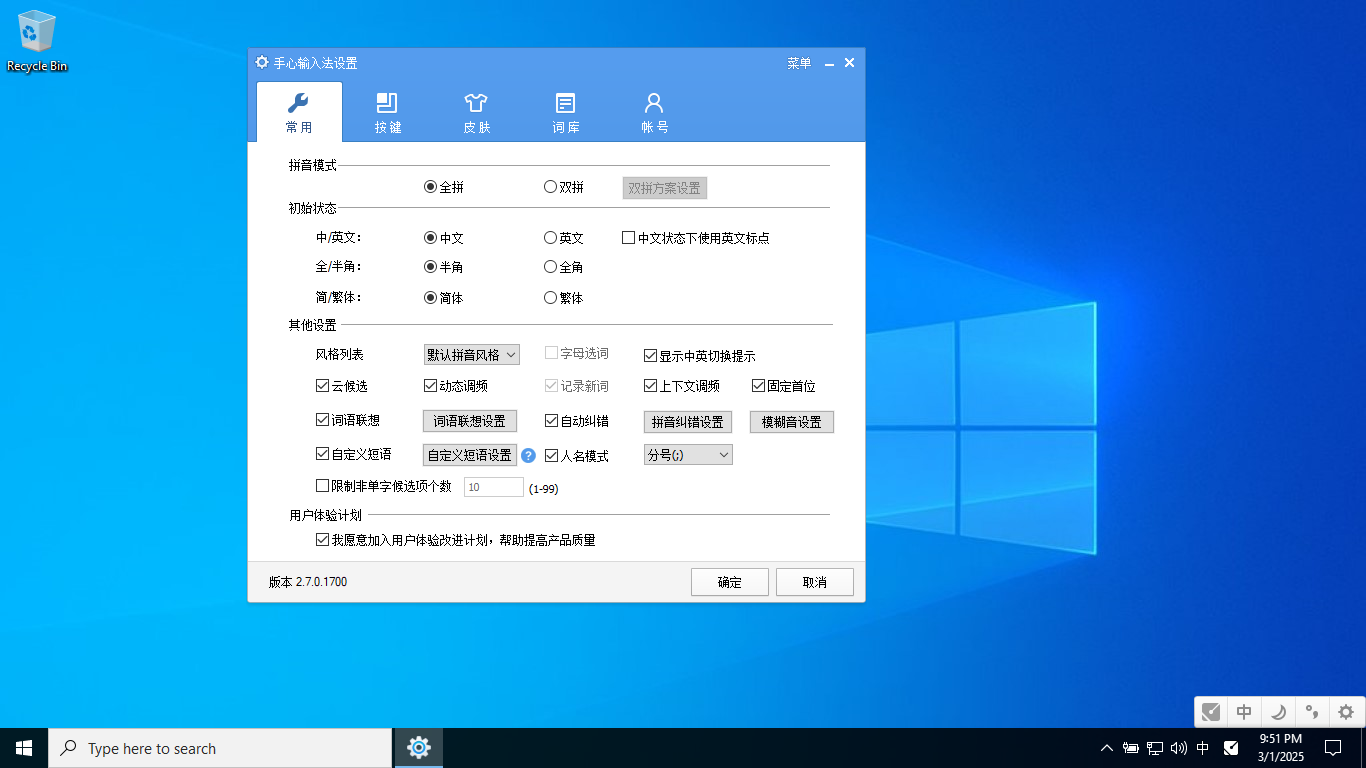The height and width of the screenshot is (768, 1366).
Task: Toggle 词语联想 checkbox
Action: [323, 420]
